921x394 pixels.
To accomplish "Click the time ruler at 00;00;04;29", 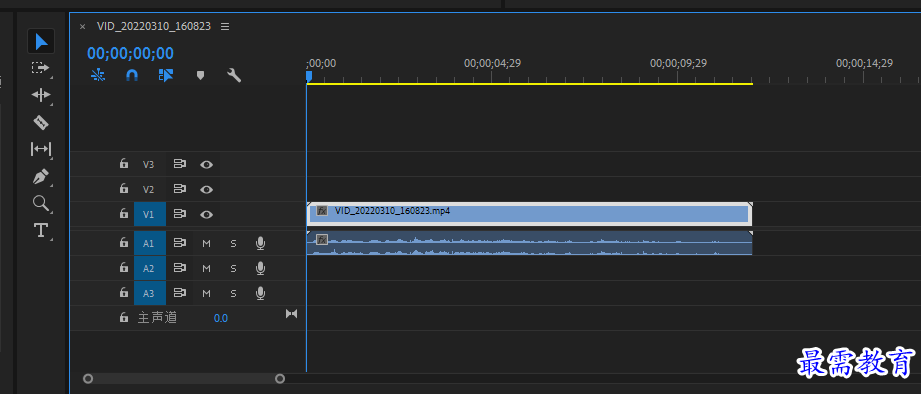I will pyautogui.click(x=492, y=63).
